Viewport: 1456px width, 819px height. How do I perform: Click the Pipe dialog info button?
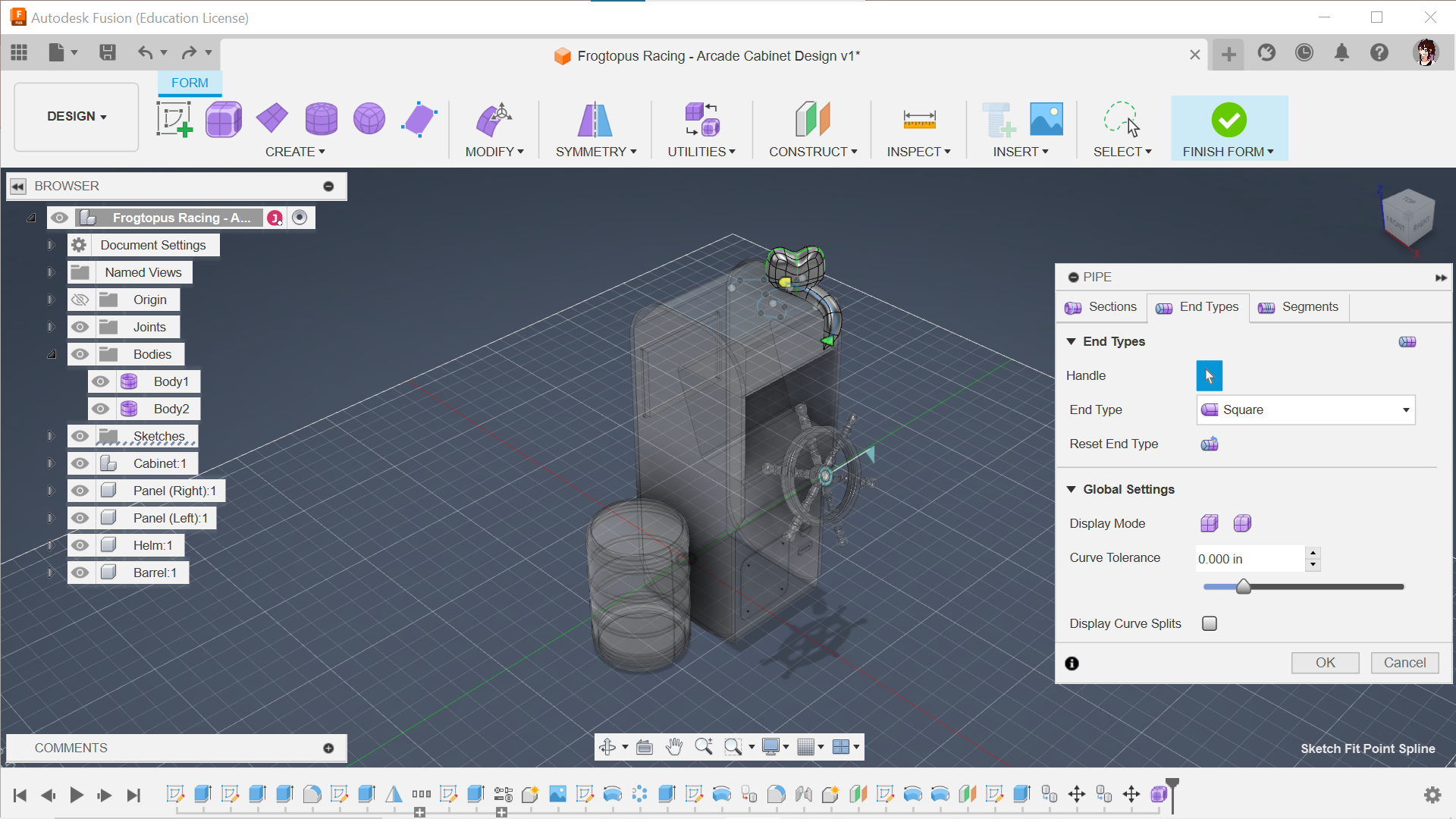(x=1072, y=664)
